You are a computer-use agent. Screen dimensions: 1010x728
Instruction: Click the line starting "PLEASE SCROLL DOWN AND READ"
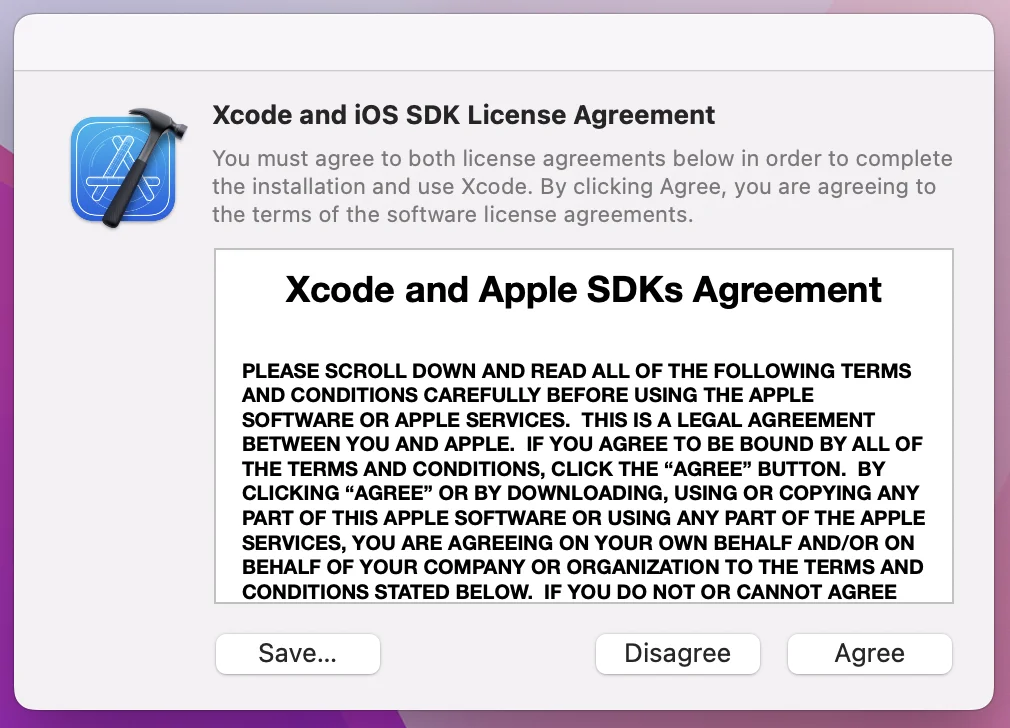coord(576,371)
